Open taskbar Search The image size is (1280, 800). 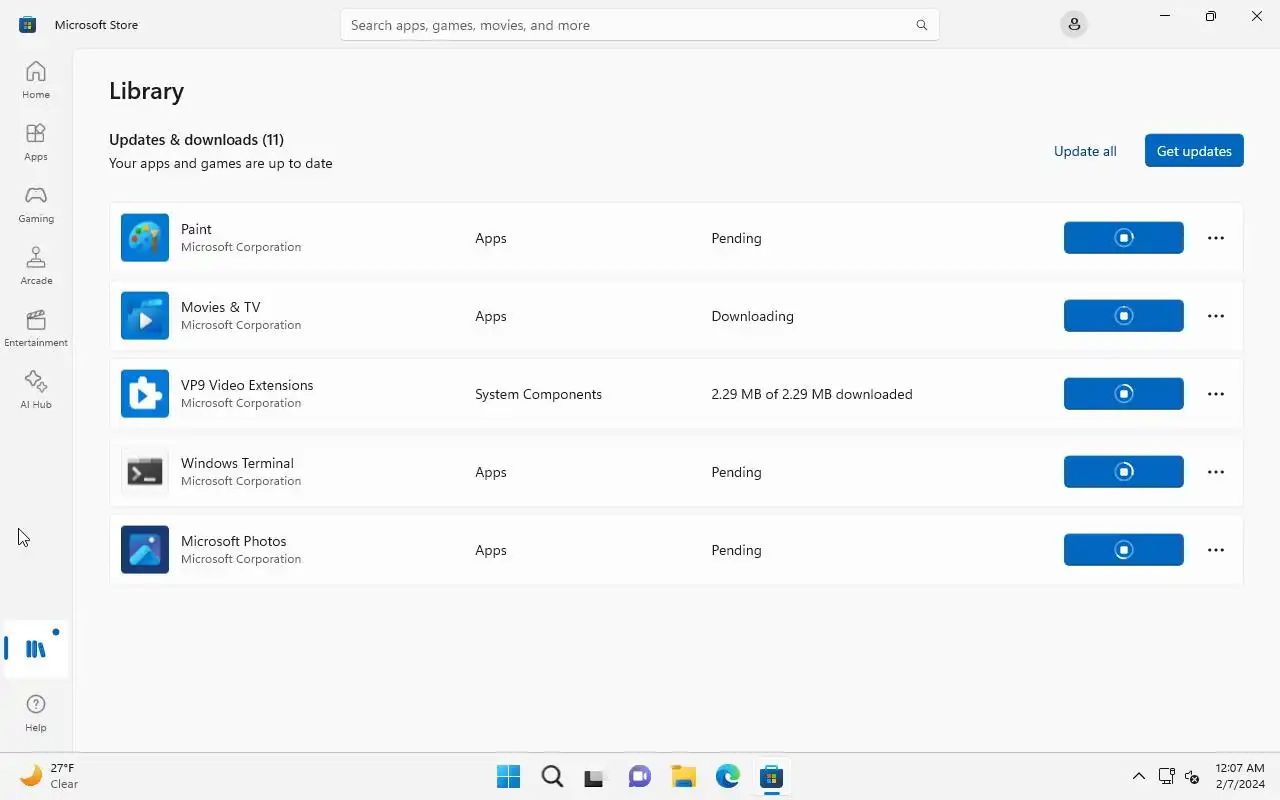pos(552,776)
